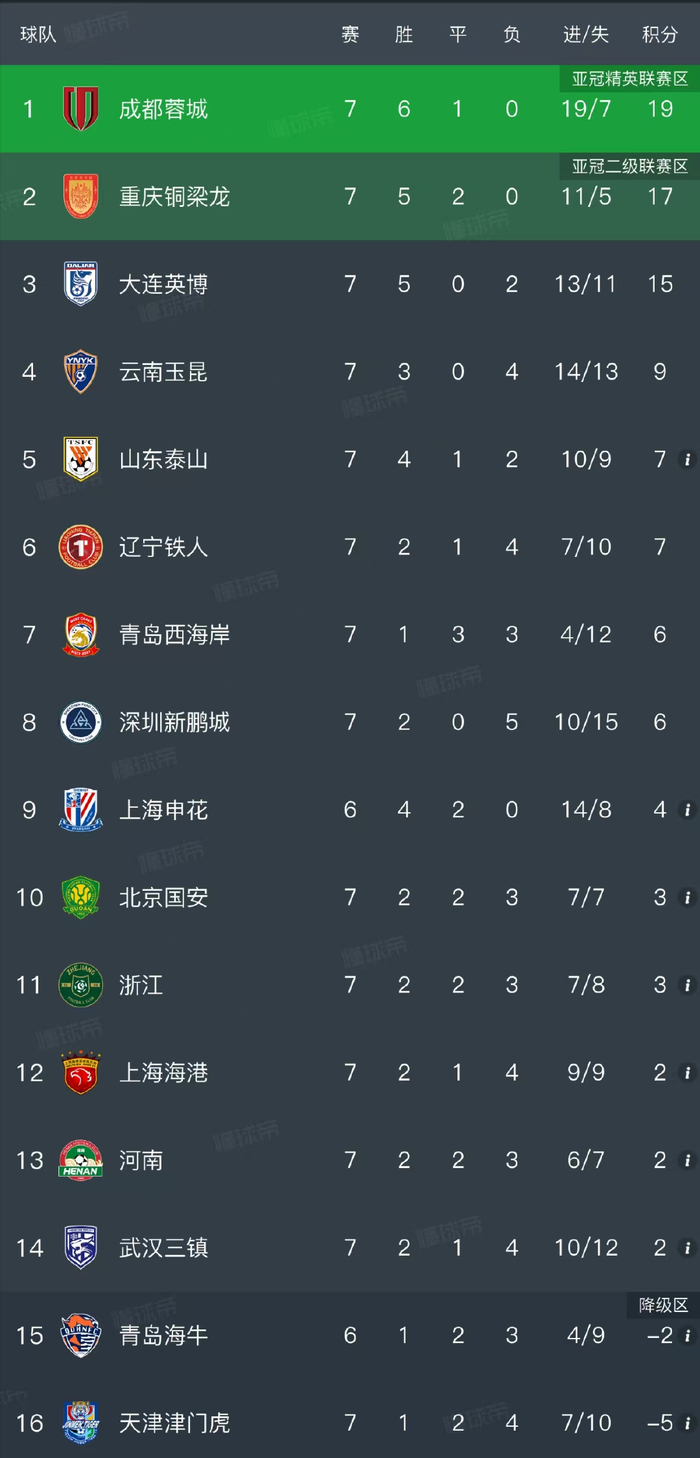700x1458 pixels.
Task: Click the 积分 column header
Action: click(x=660, y=35)
